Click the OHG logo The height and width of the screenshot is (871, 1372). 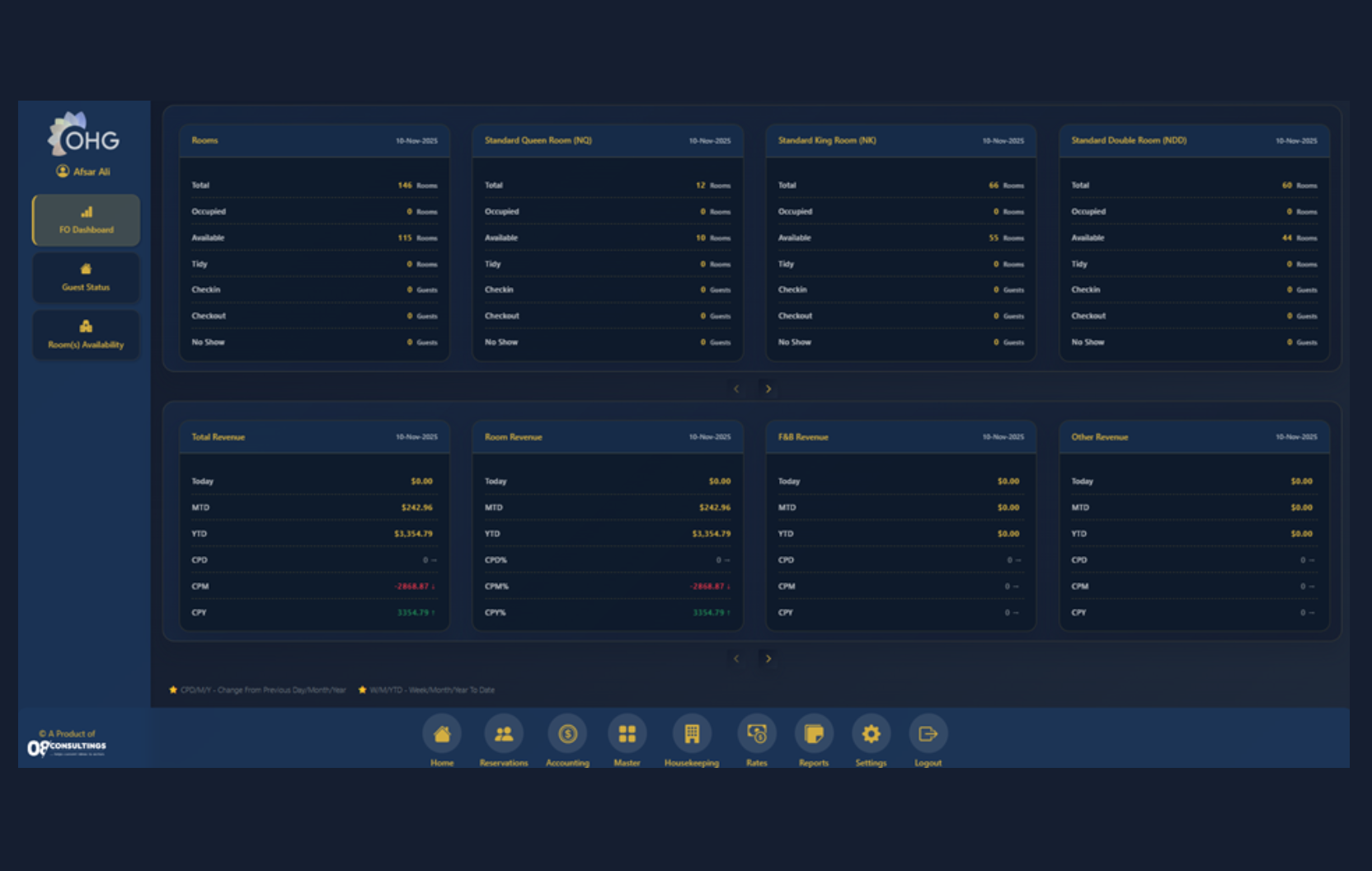click(x=84, y=136)
